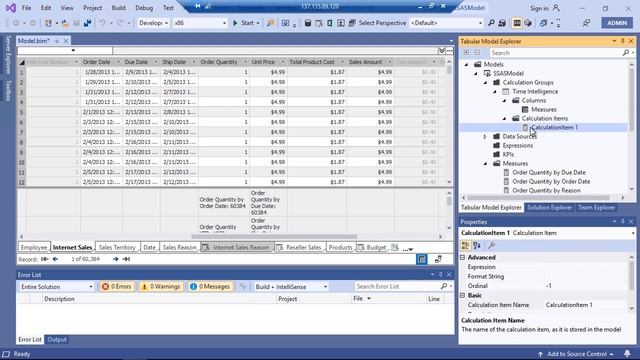
Task: Click the Search Error List field
Action: pyautogui.click(x=397, y=287)
